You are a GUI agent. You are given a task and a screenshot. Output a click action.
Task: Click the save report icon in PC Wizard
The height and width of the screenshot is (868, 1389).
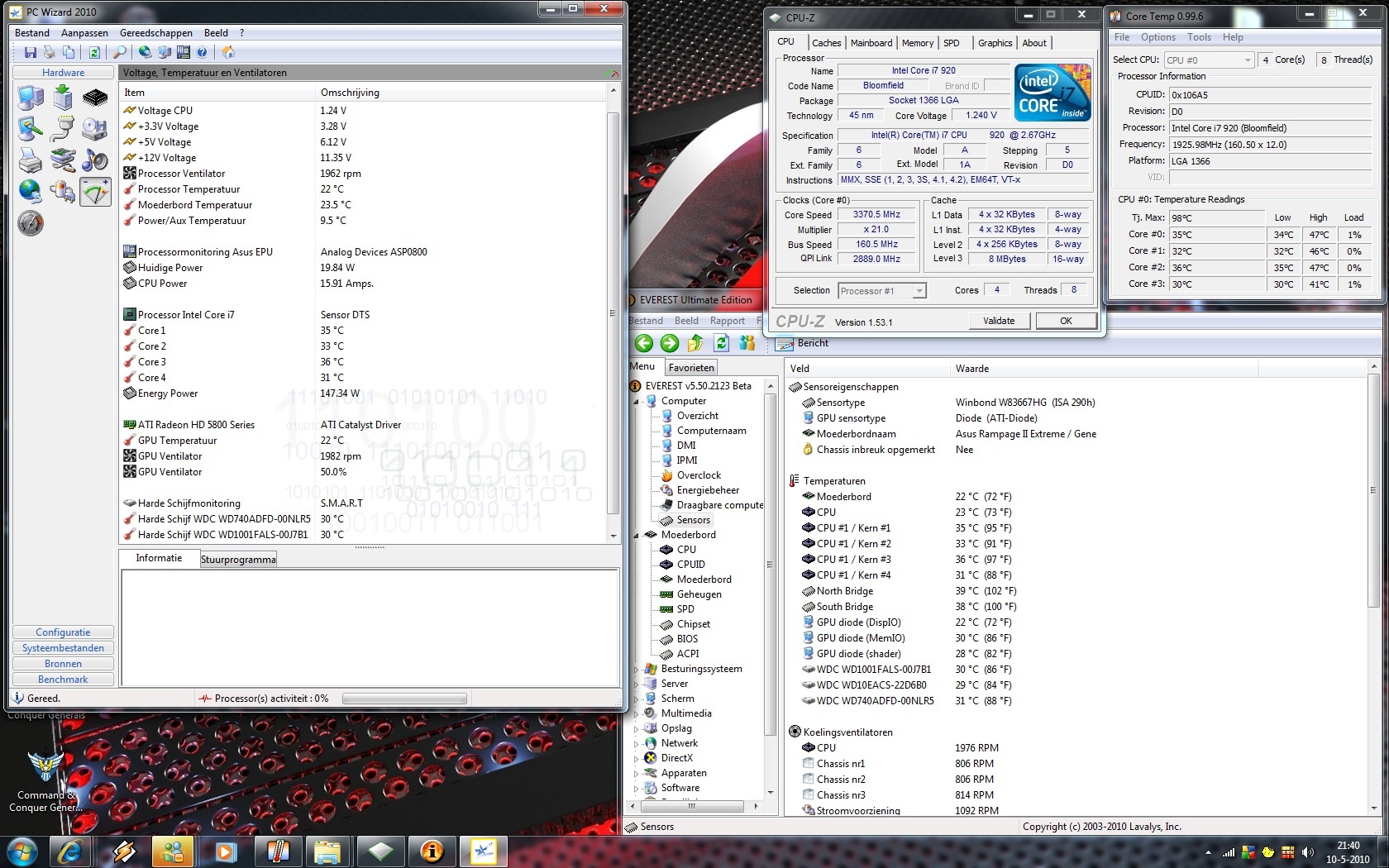(31, 52)
